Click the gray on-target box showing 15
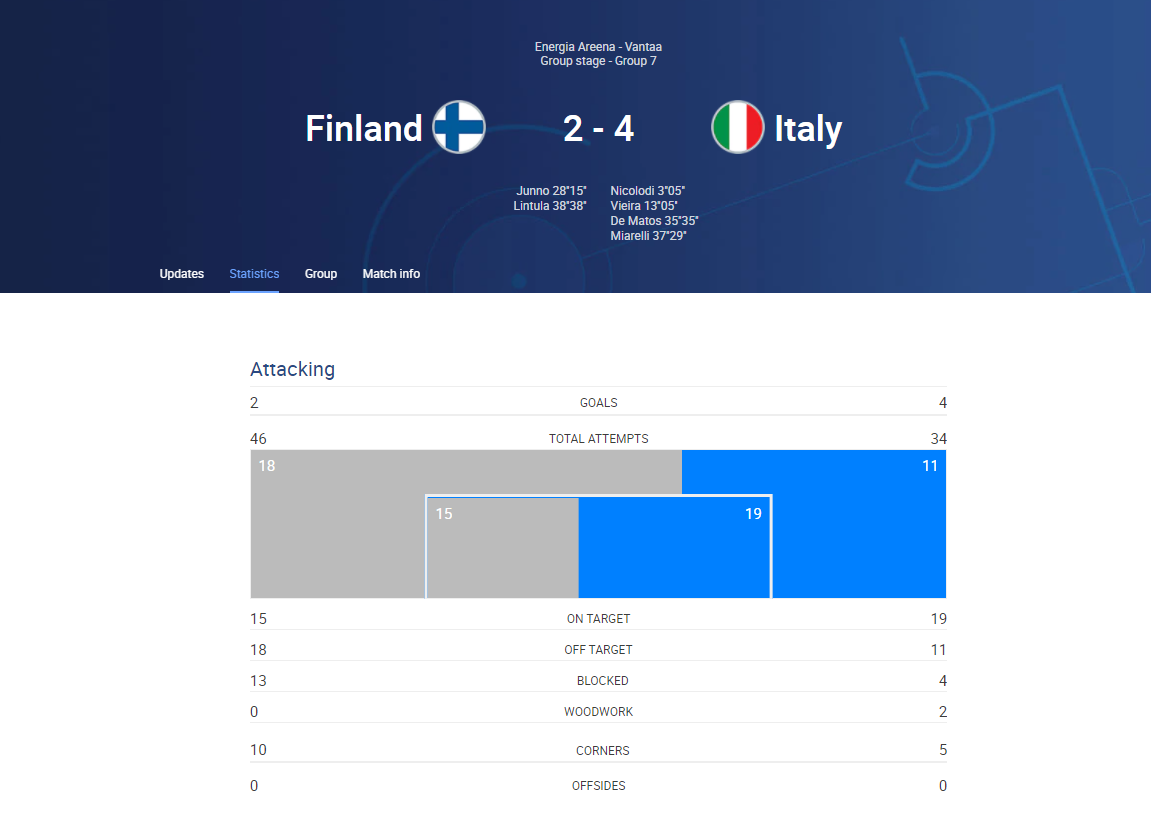The height and width of the screenshot is (817, 1151). [x=503, y=548]
